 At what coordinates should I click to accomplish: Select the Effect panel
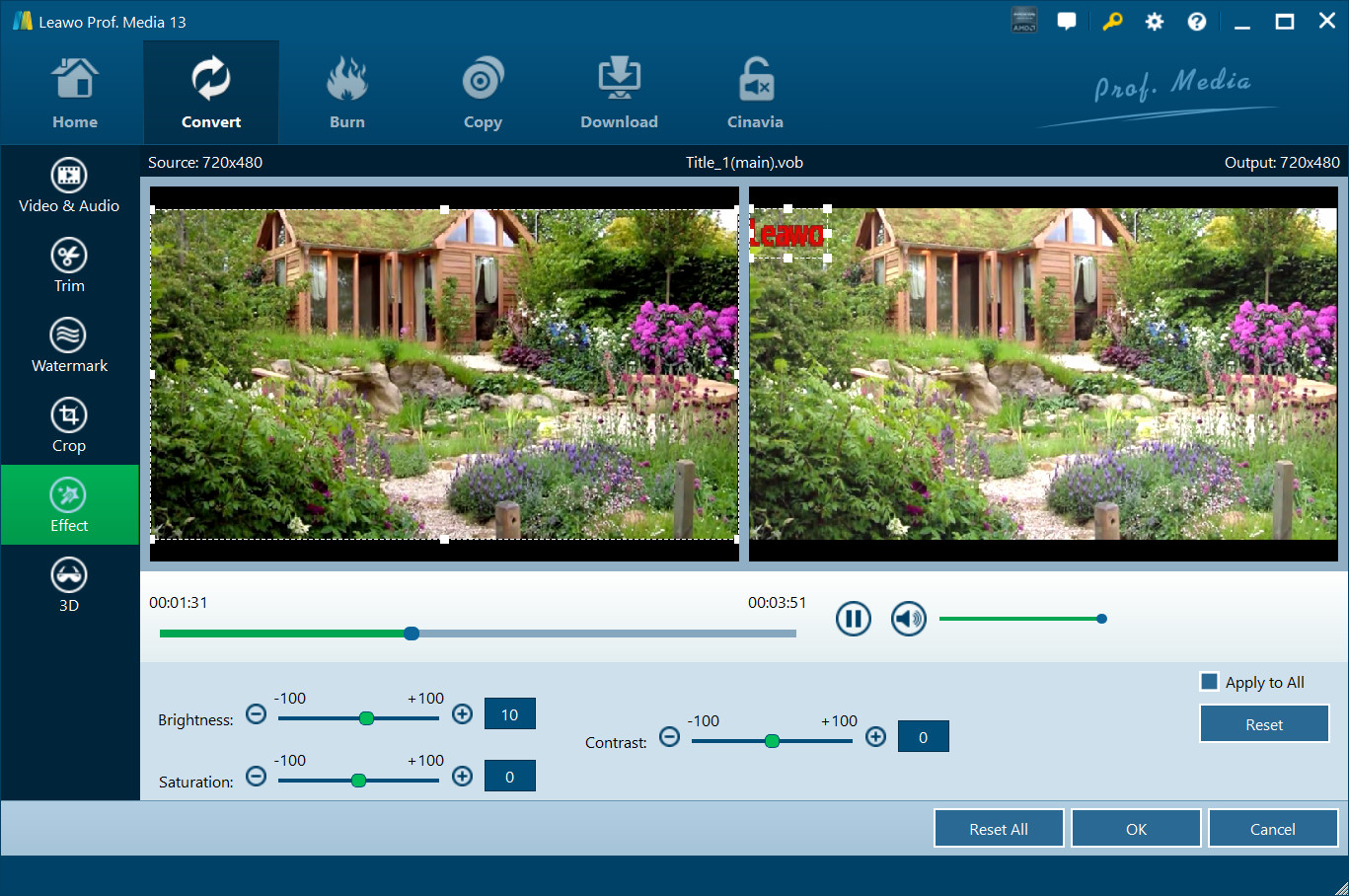click(x=69, y=505)
